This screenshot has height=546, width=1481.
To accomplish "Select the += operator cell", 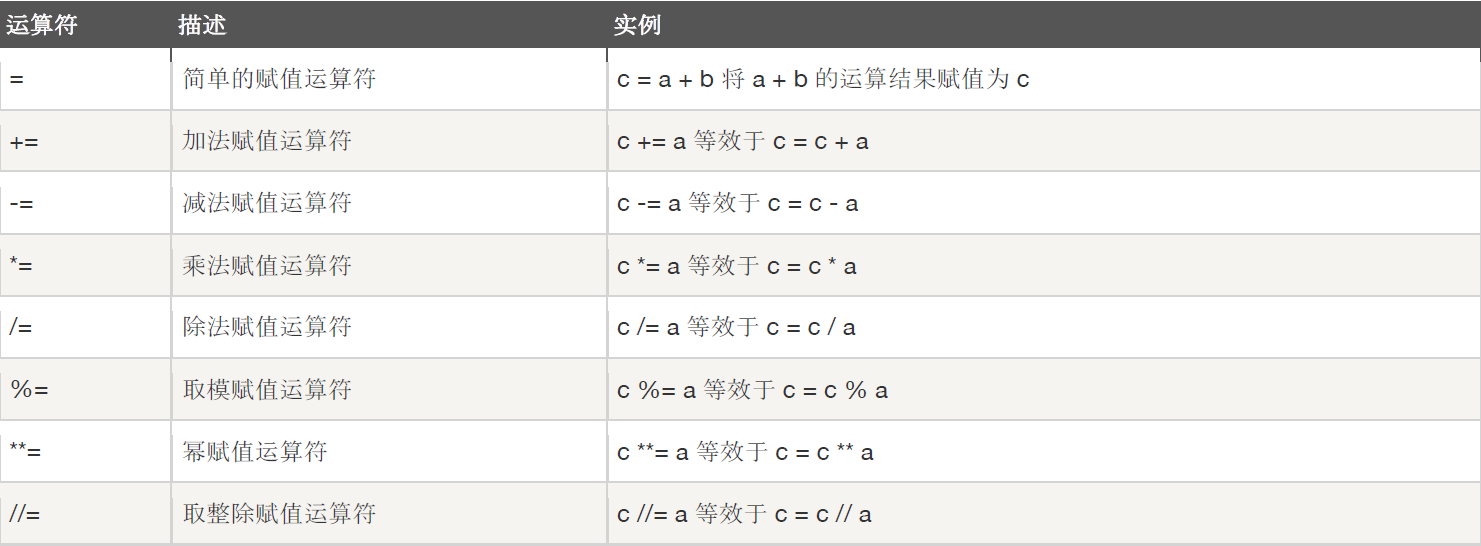I will pos(26,142).
